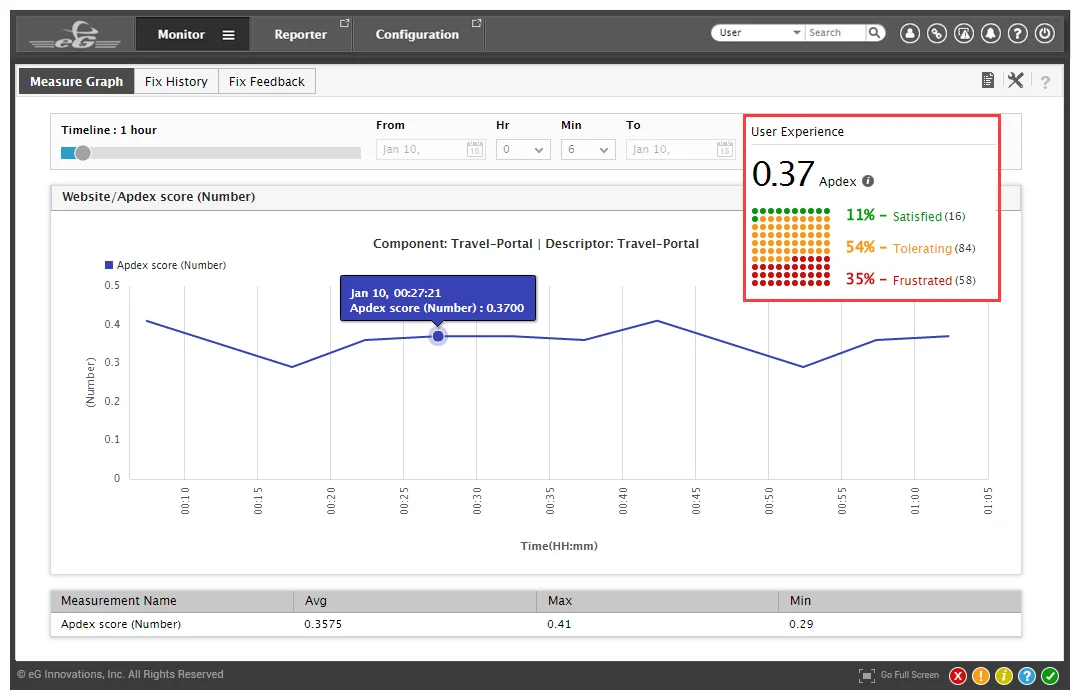Click the Measurement Name column header

pyautogui.click(x=118, y=601)
